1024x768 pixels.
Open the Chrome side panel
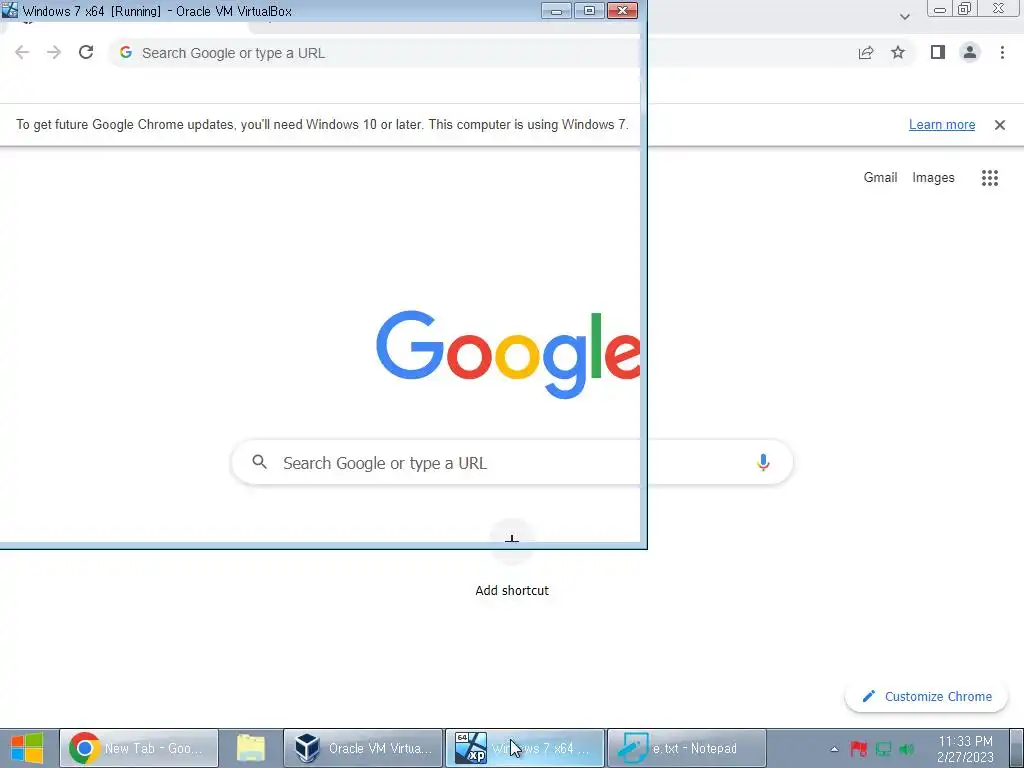938,52
